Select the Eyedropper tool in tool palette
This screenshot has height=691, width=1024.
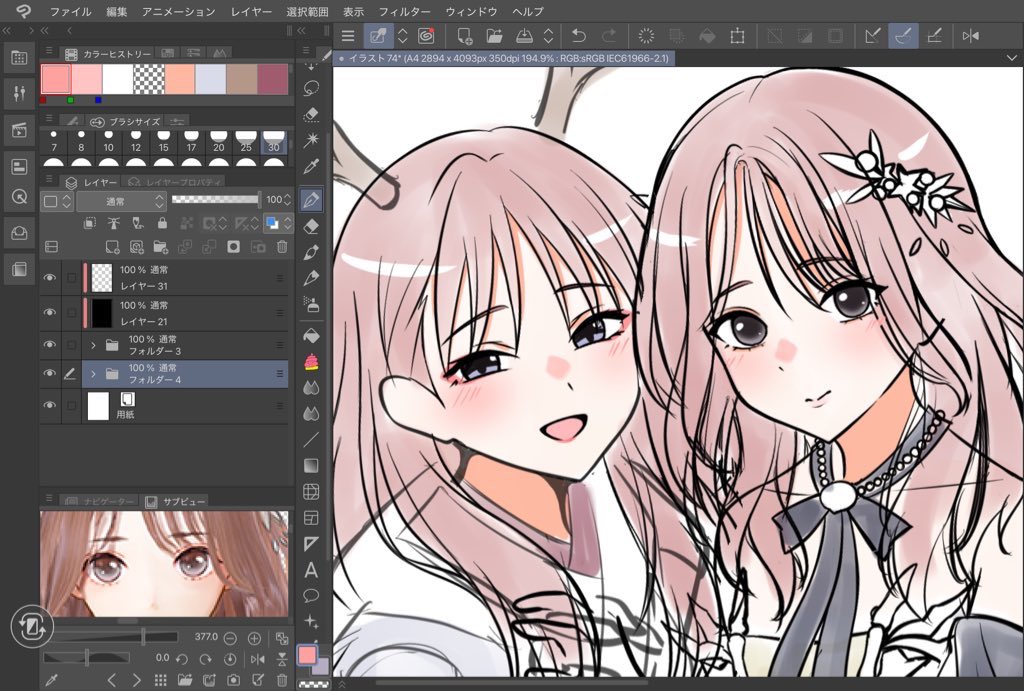(x=312, y=167)
